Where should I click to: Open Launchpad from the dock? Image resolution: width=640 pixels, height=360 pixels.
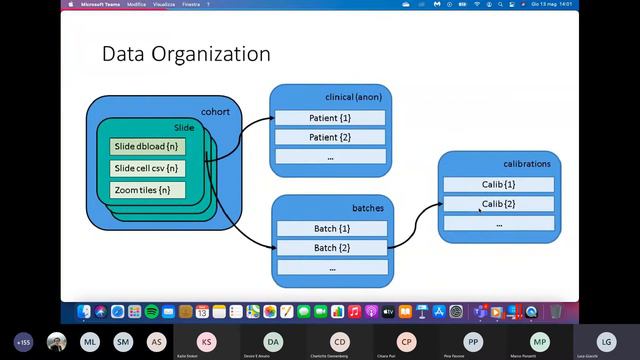(134, 312)
